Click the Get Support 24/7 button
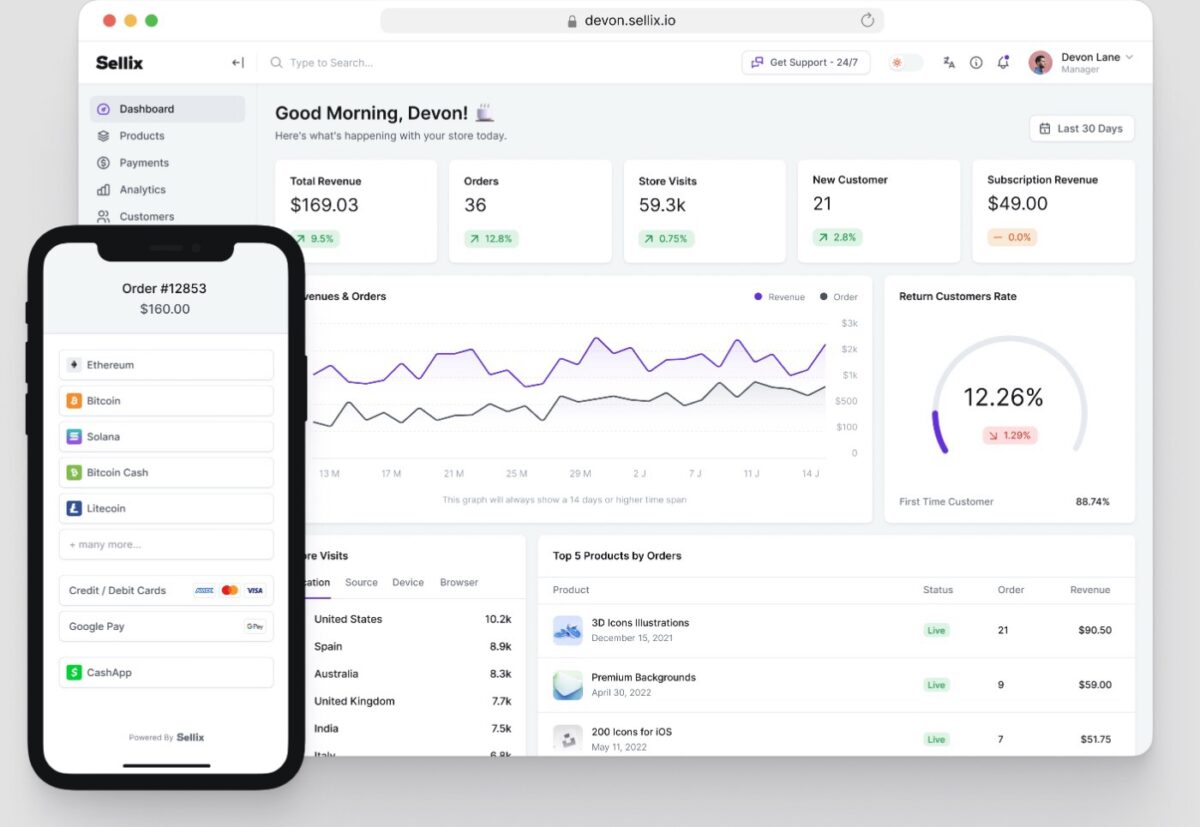Image resolution: width=1200 pixels, height=827 pixels. click(805, 62)
